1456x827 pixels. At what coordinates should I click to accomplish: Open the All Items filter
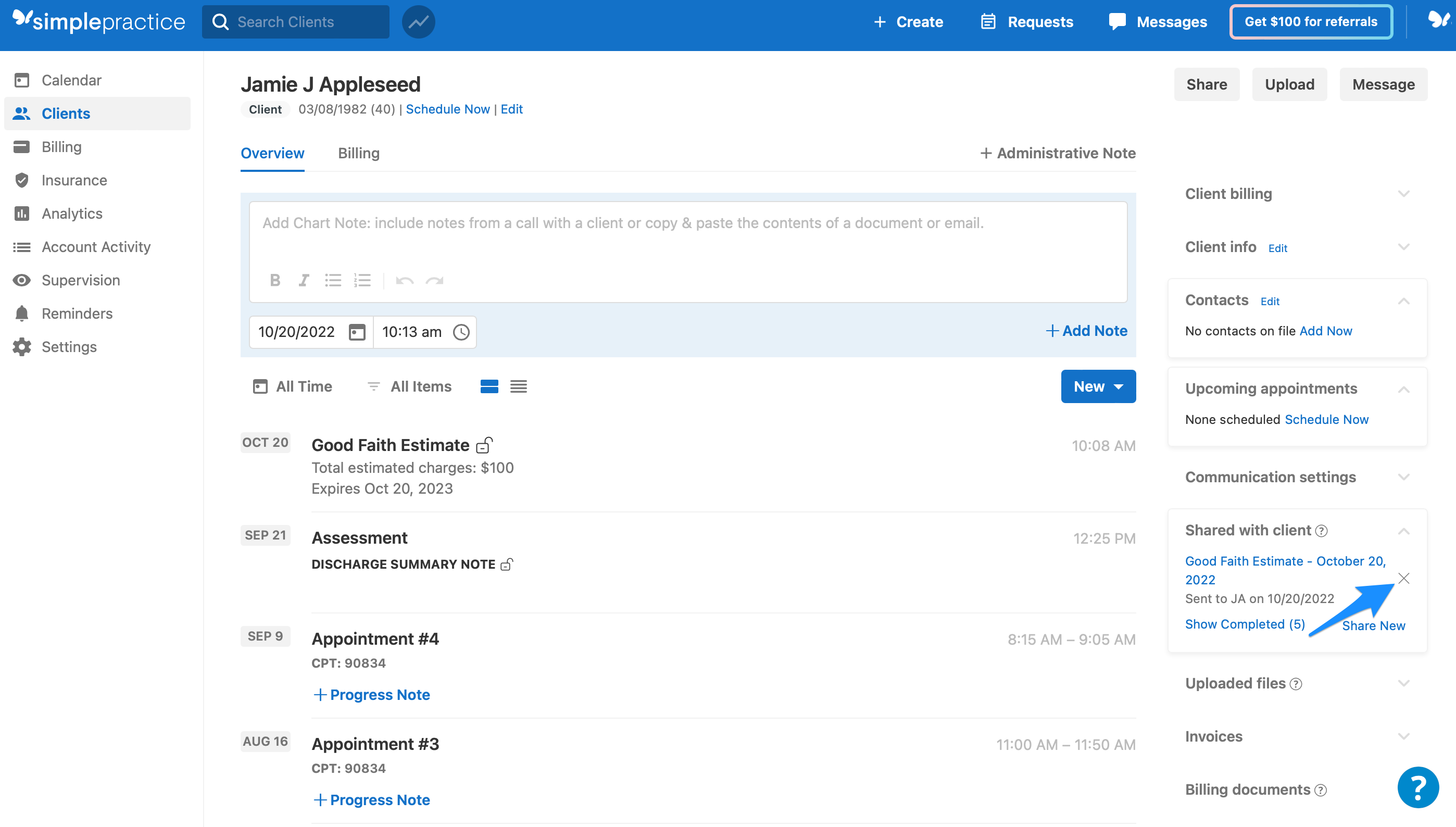[x=409, y=387]
